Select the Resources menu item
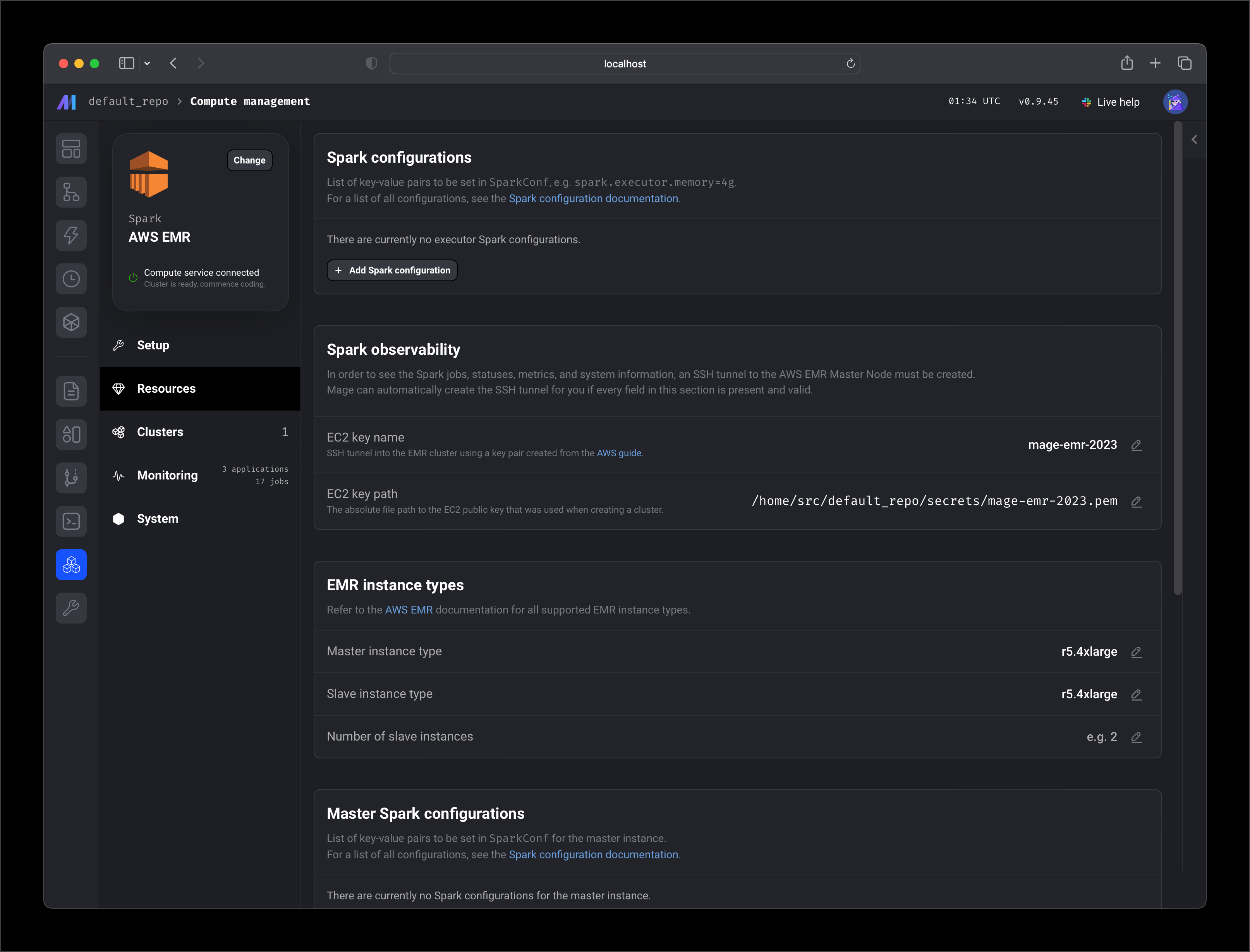Viewport: 1250px width, 952px height. coord(200,389)
